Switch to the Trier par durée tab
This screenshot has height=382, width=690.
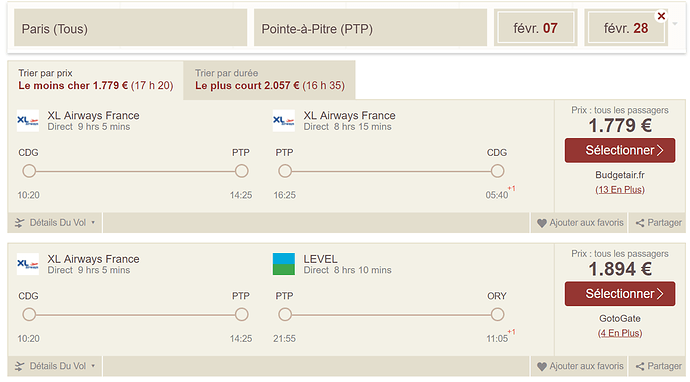point(269,80)
